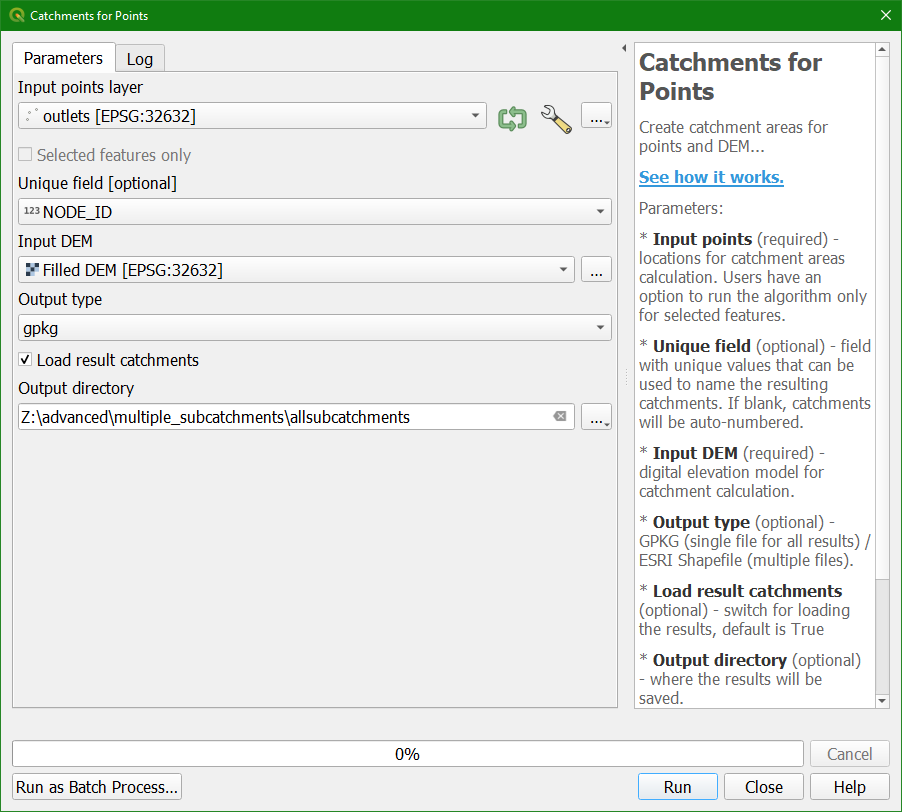Uncheck Load result catchments checkbox
The width and height of the screenshot is (902, 812).
[25, 360]
